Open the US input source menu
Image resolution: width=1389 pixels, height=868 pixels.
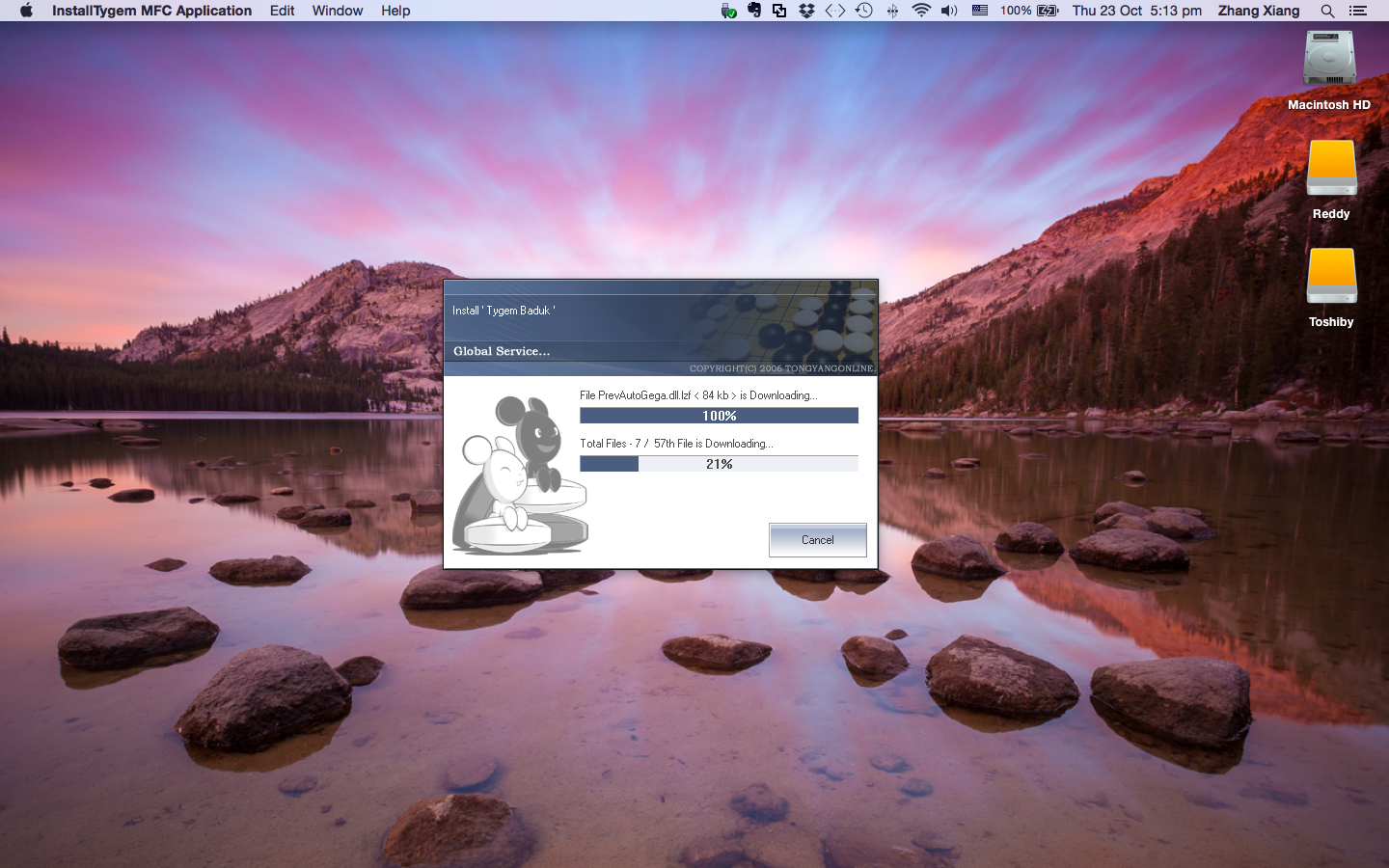click(x=978, y=11)
